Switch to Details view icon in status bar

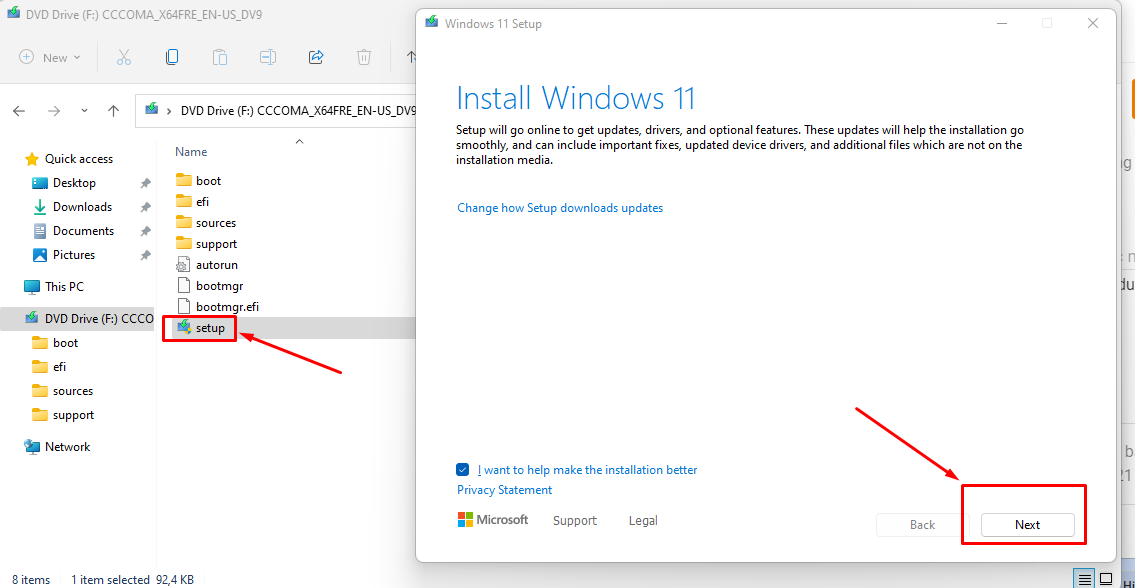tap(1084, 579)
